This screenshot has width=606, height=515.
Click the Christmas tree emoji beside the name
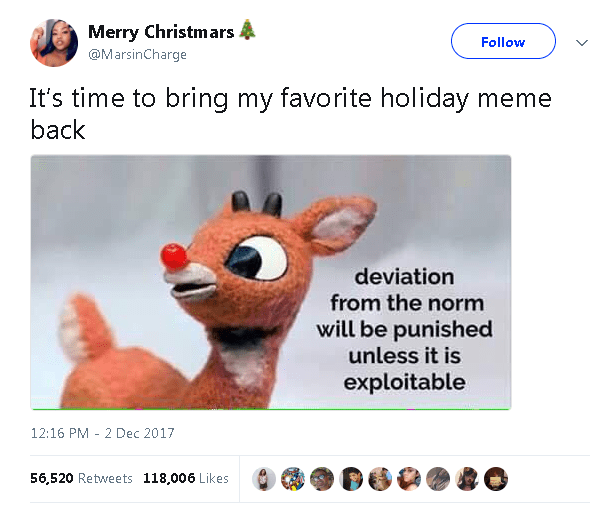click(247, 31)
